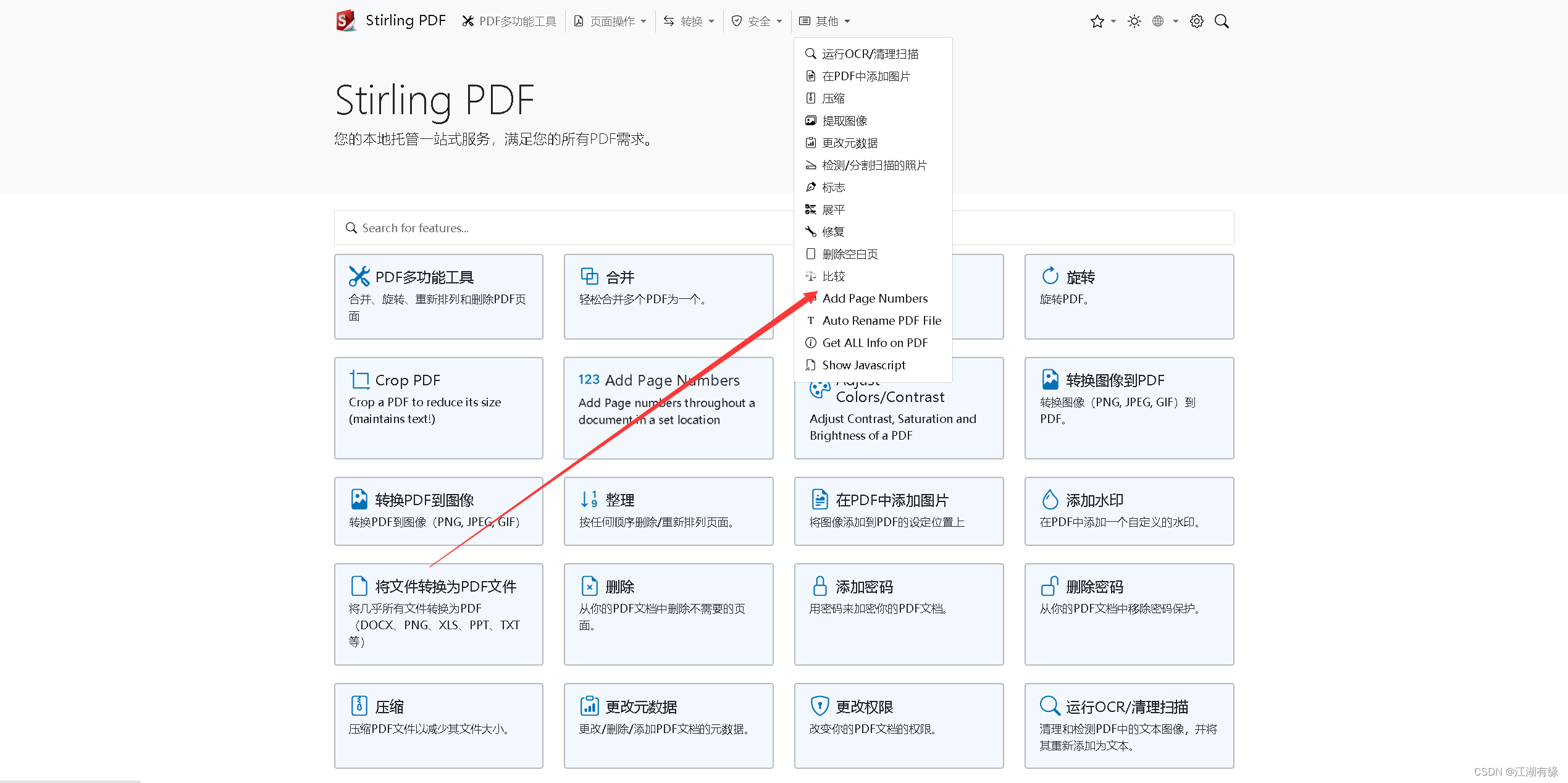Open the 更改权限 card title

(864, 706)
